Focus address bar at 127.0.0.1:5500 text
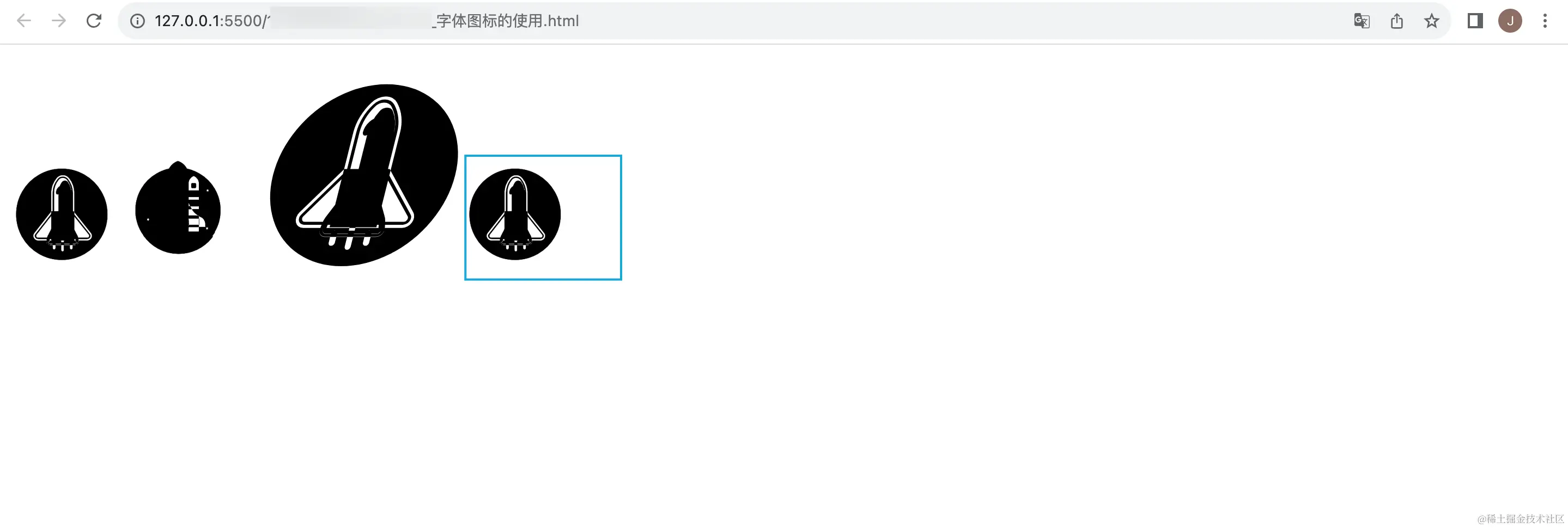The width and height of the screenshot is (1568, 528). (x=208, y=21)
